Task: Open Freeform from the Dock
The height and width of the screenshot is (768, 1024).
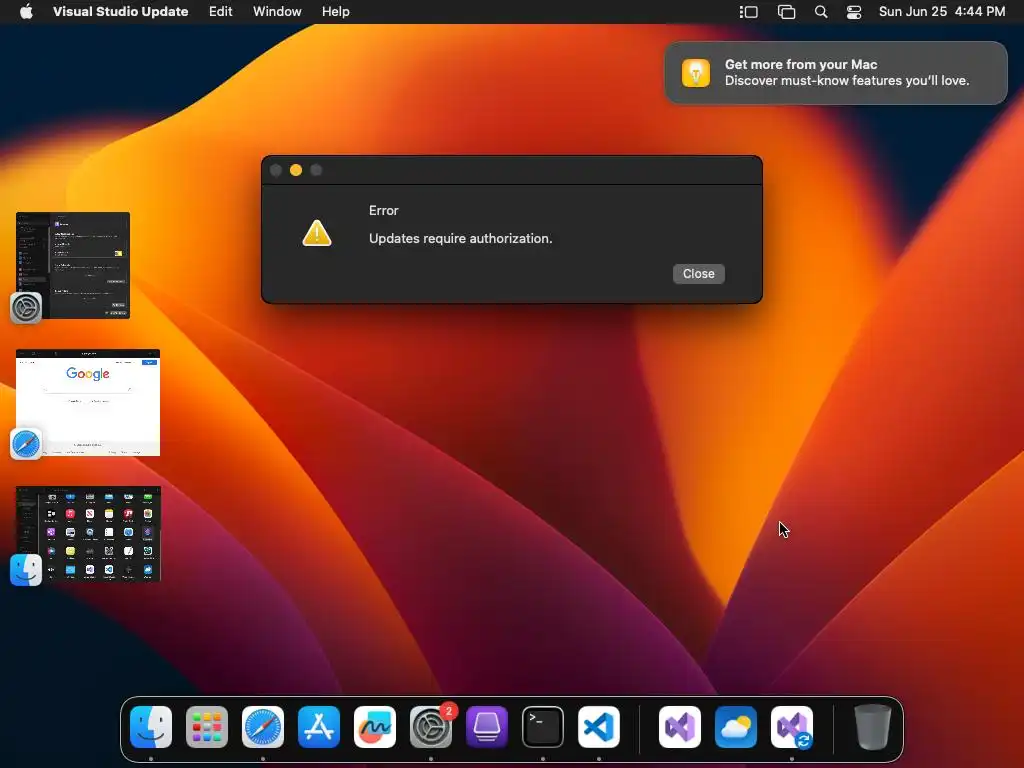Action: tap(375, 727)
